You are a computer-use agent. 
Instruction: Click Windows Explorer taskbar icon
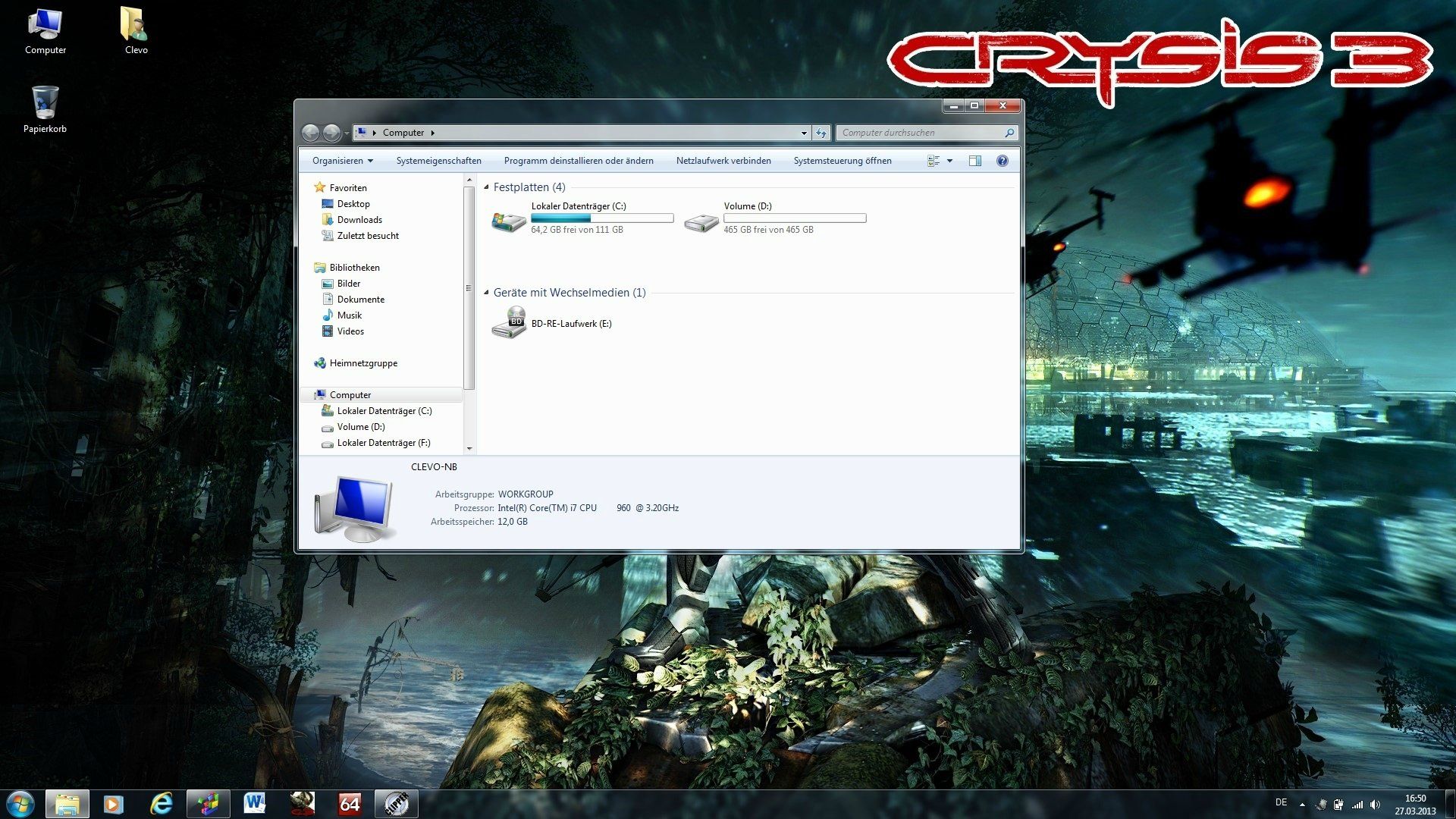tap(67, 804)
